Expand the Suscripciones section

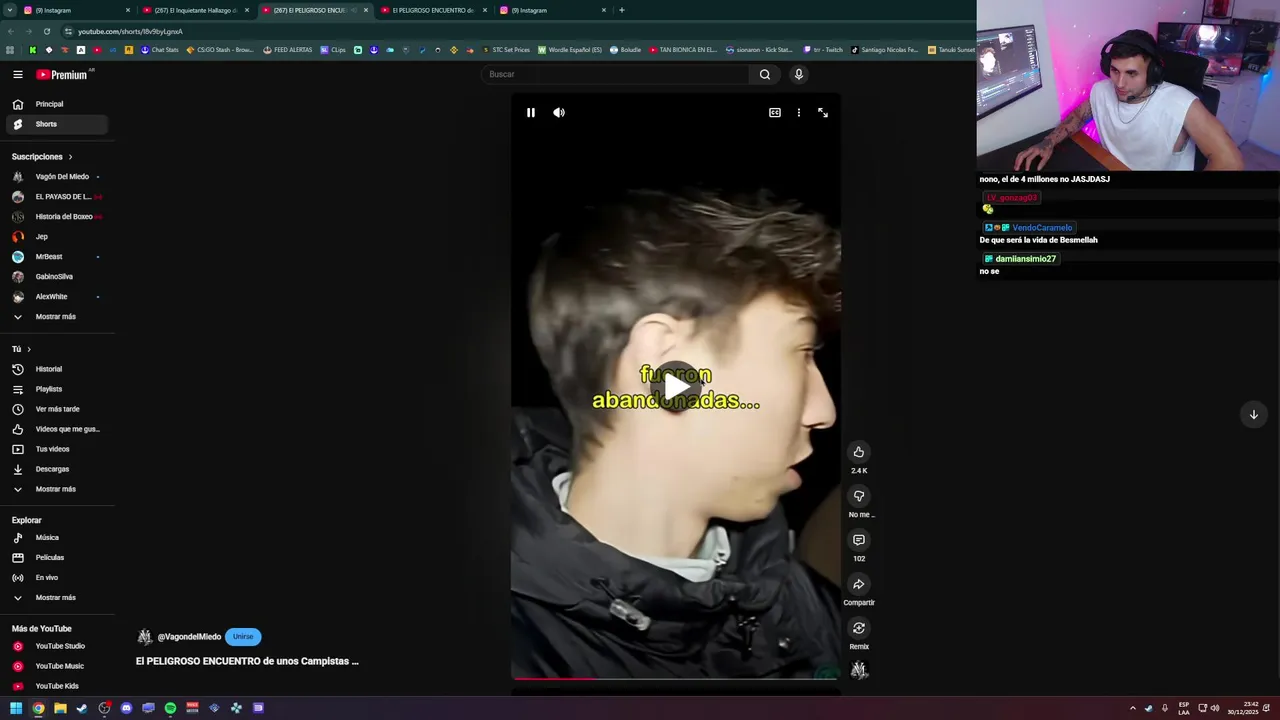coord(43,157)
